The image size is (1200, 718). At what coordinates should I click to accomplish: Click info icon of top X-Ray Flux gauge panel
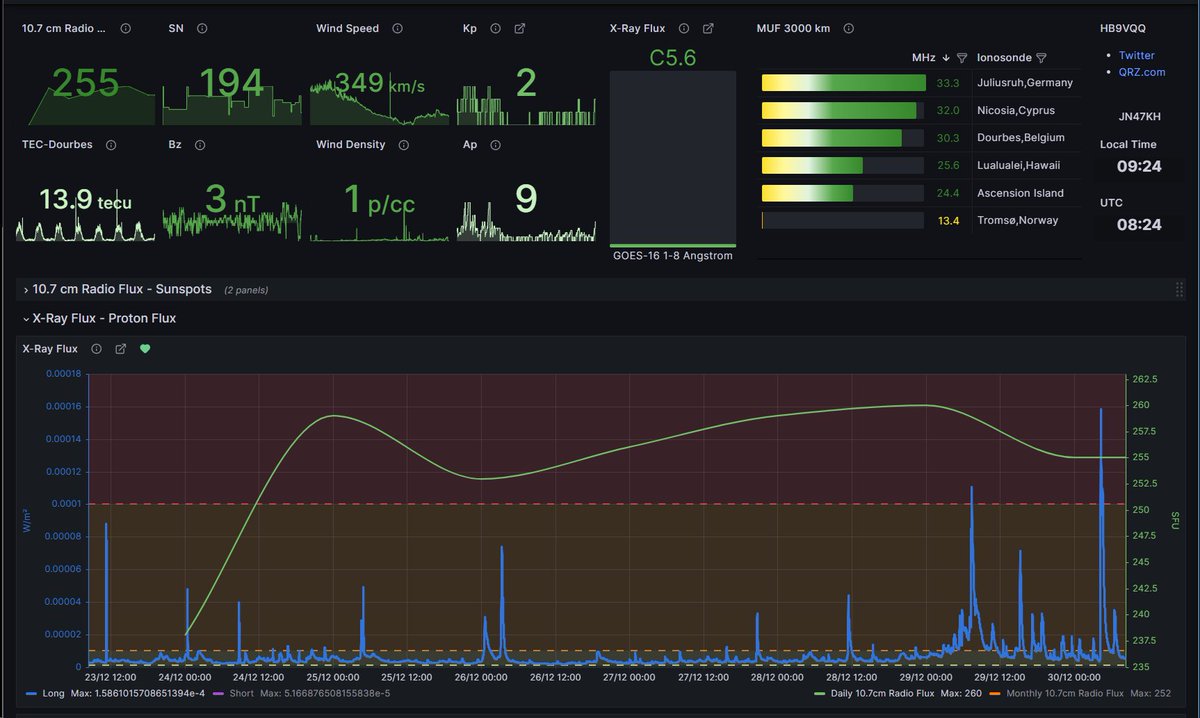click(684, 29)
